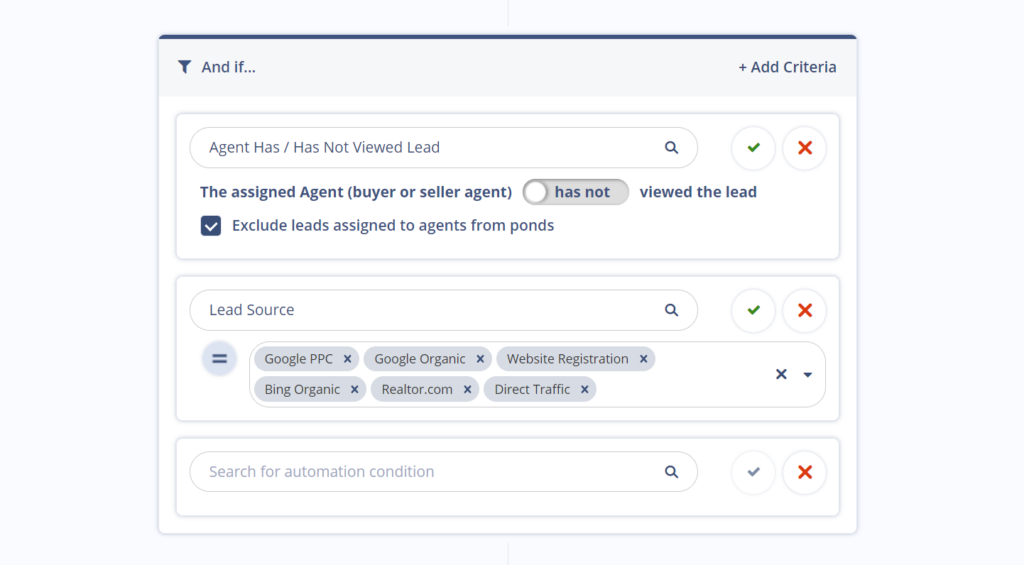1024x565 pixels.
Task: Toggle the has not viewed switch
Action: 576,192
